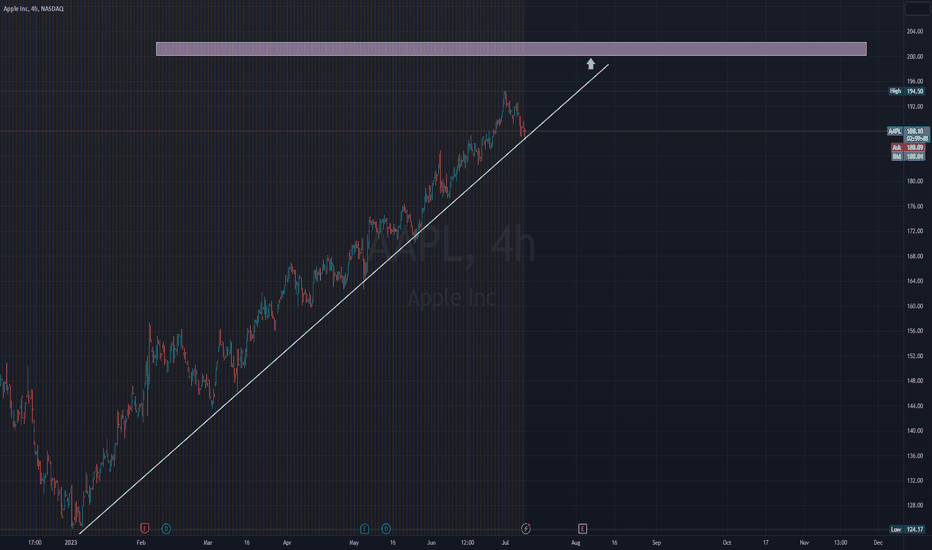Click the red Ask price label
The image size is (932, 550).
908,147
